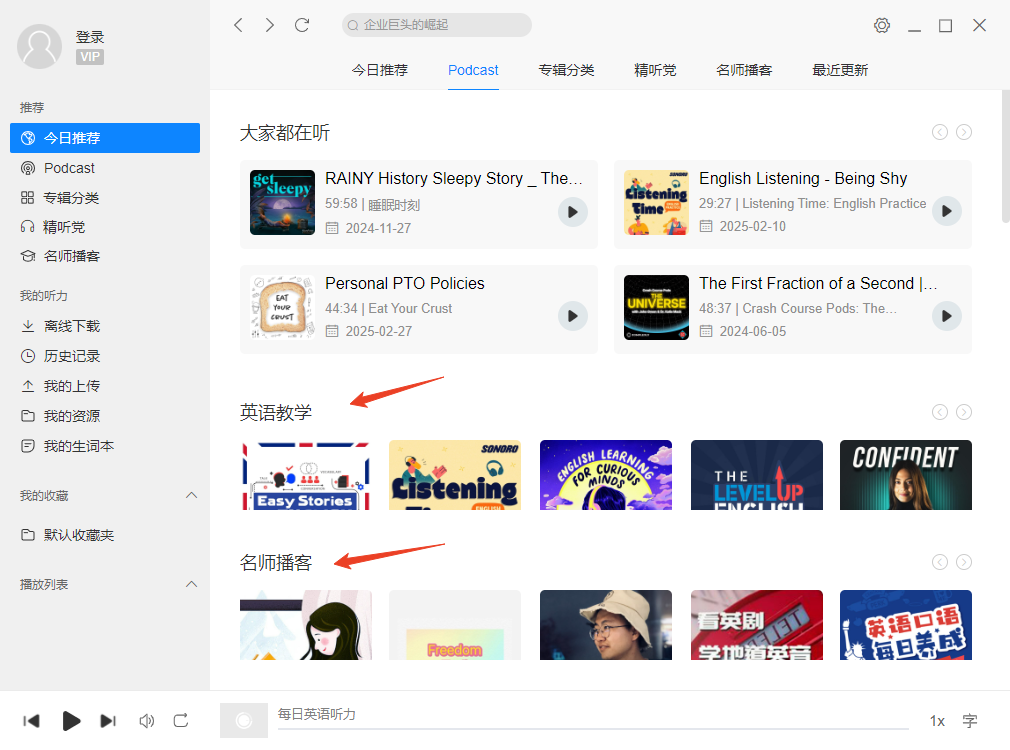
Task: Collapse the 我的收藏 section
Action: pos(191,495)
